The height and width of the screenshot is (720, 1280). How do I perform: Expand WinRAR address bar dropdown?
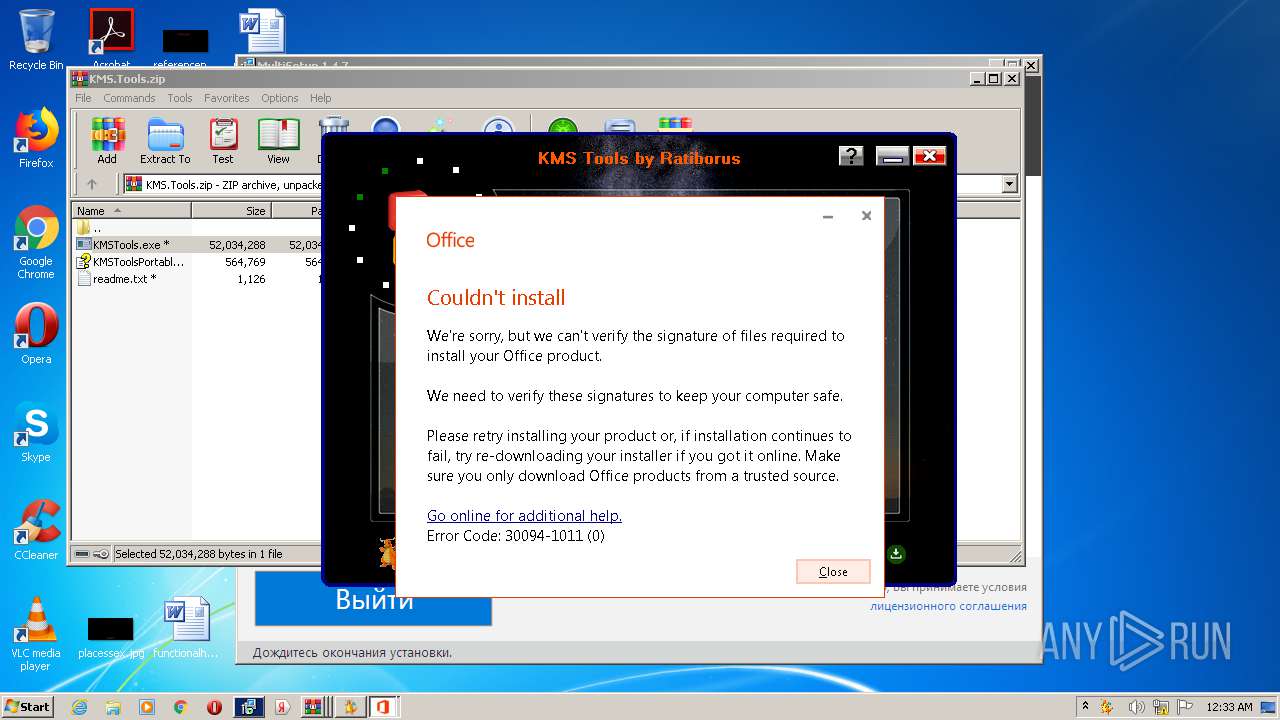(1009, 184)
